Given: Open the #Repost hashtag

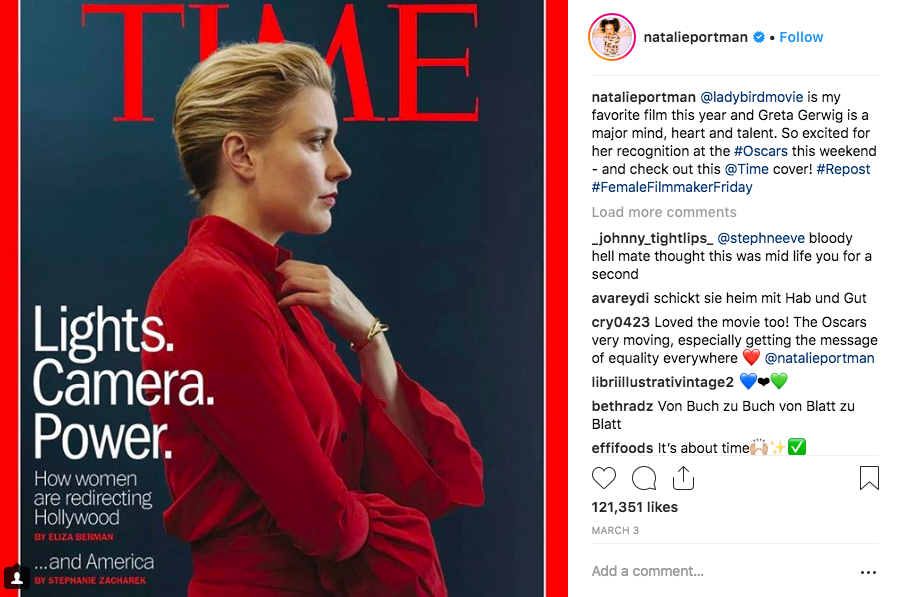Looking at the screenshot, I should coord(843,169).
